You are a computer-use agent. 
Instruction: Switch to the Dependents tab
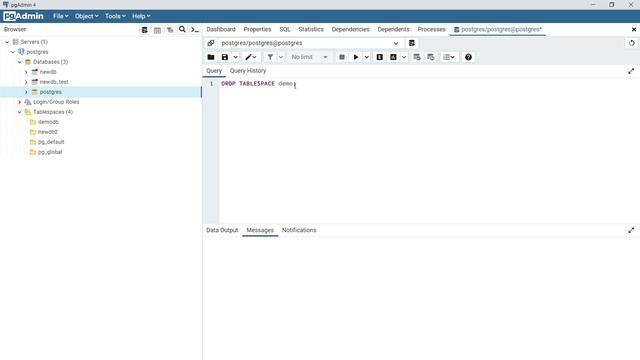[393, 29]
